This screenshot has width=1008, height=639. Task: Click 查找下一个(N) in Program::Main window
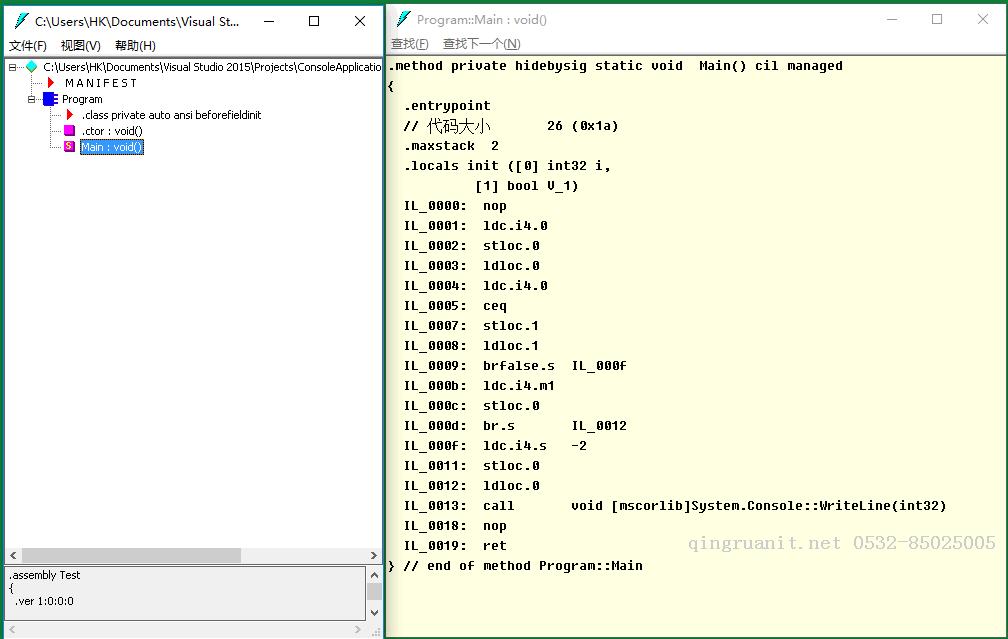click(x=482, y=44)
